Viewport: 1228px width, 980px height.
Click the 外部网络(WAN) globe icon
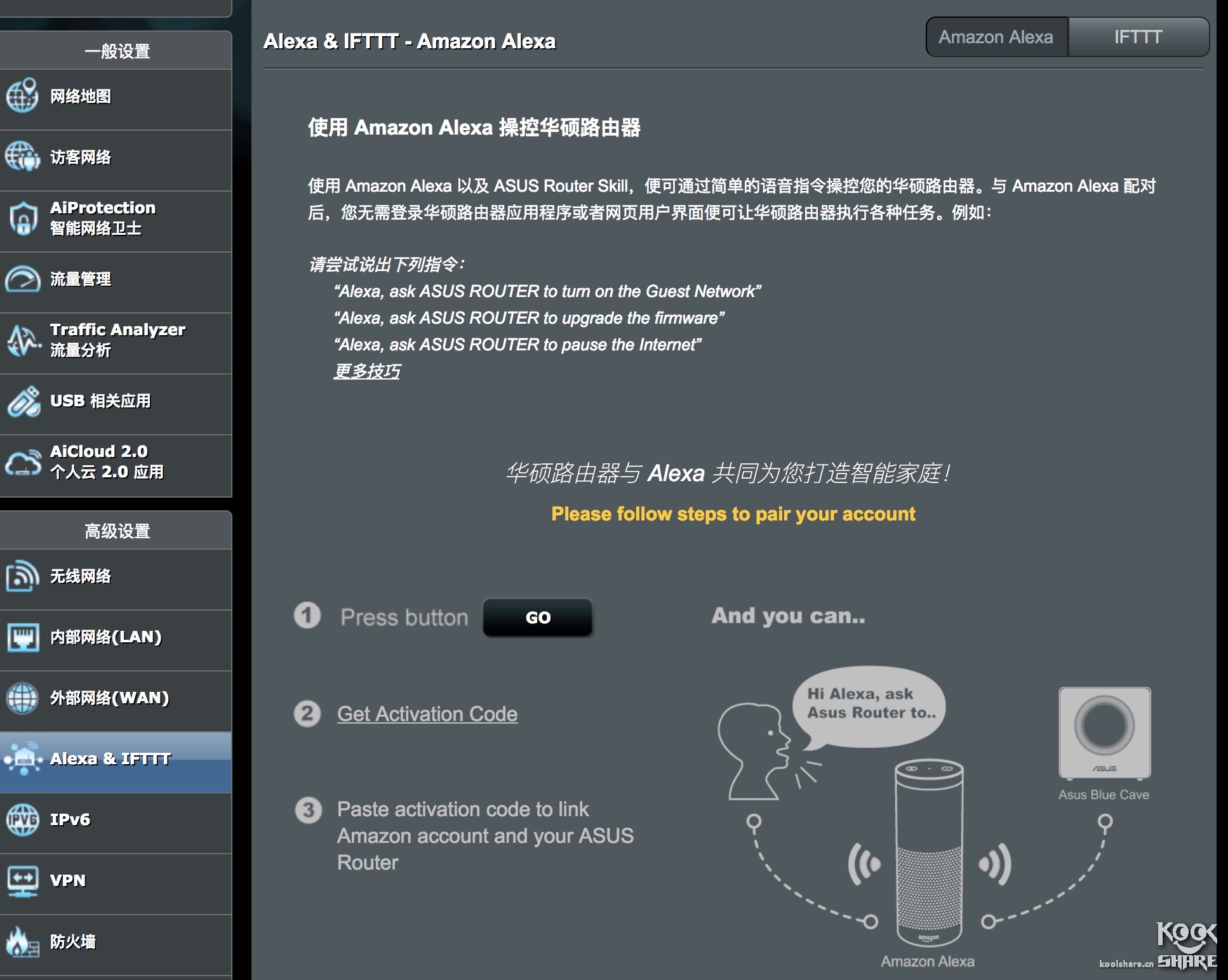tap(23, 698)
